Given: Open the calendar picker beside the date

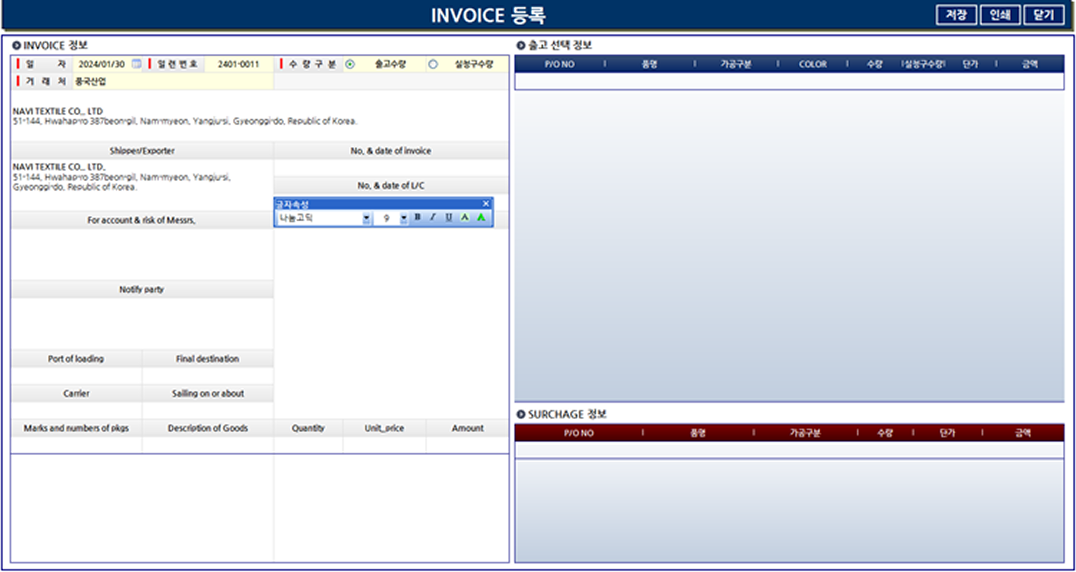Looking at the screenshot, I should pos(137,64).
